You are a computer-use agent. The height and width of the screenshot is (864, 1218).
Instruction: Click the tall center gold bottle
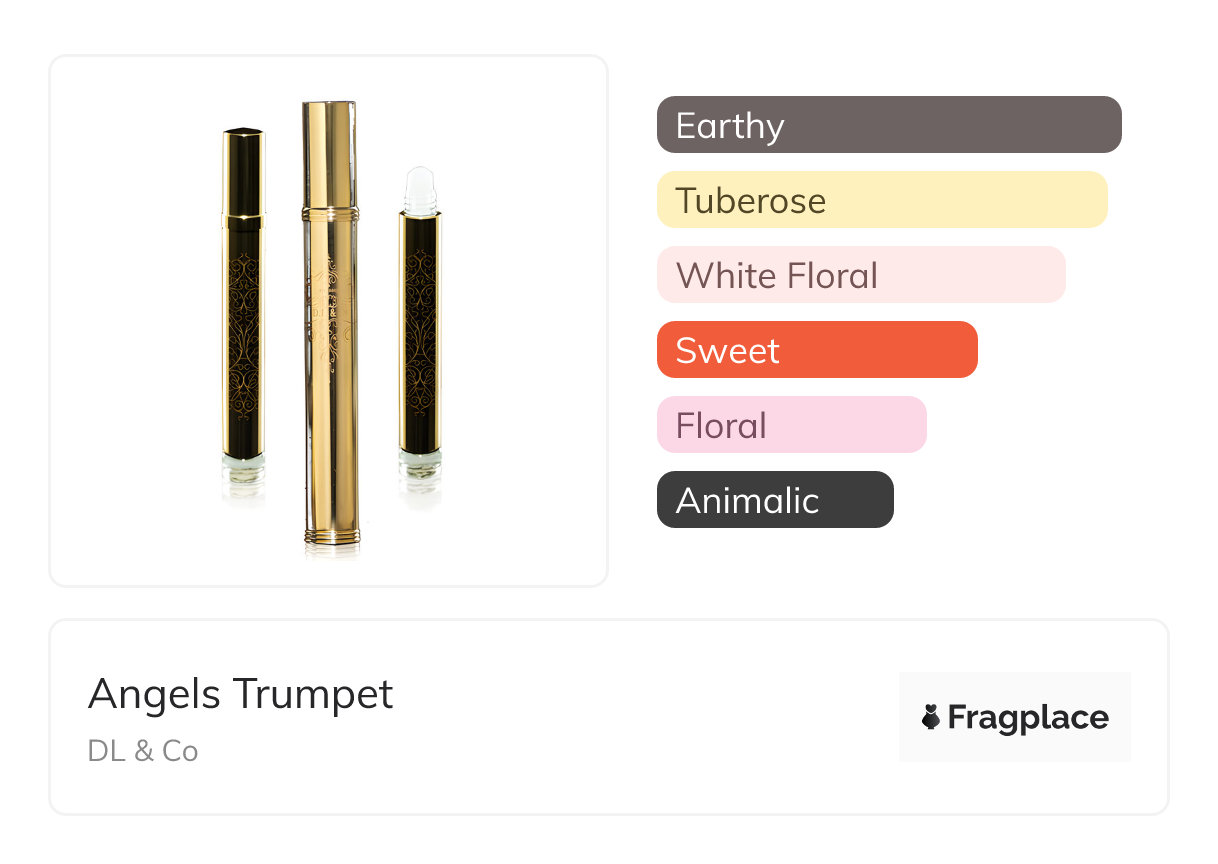point(330,330)
